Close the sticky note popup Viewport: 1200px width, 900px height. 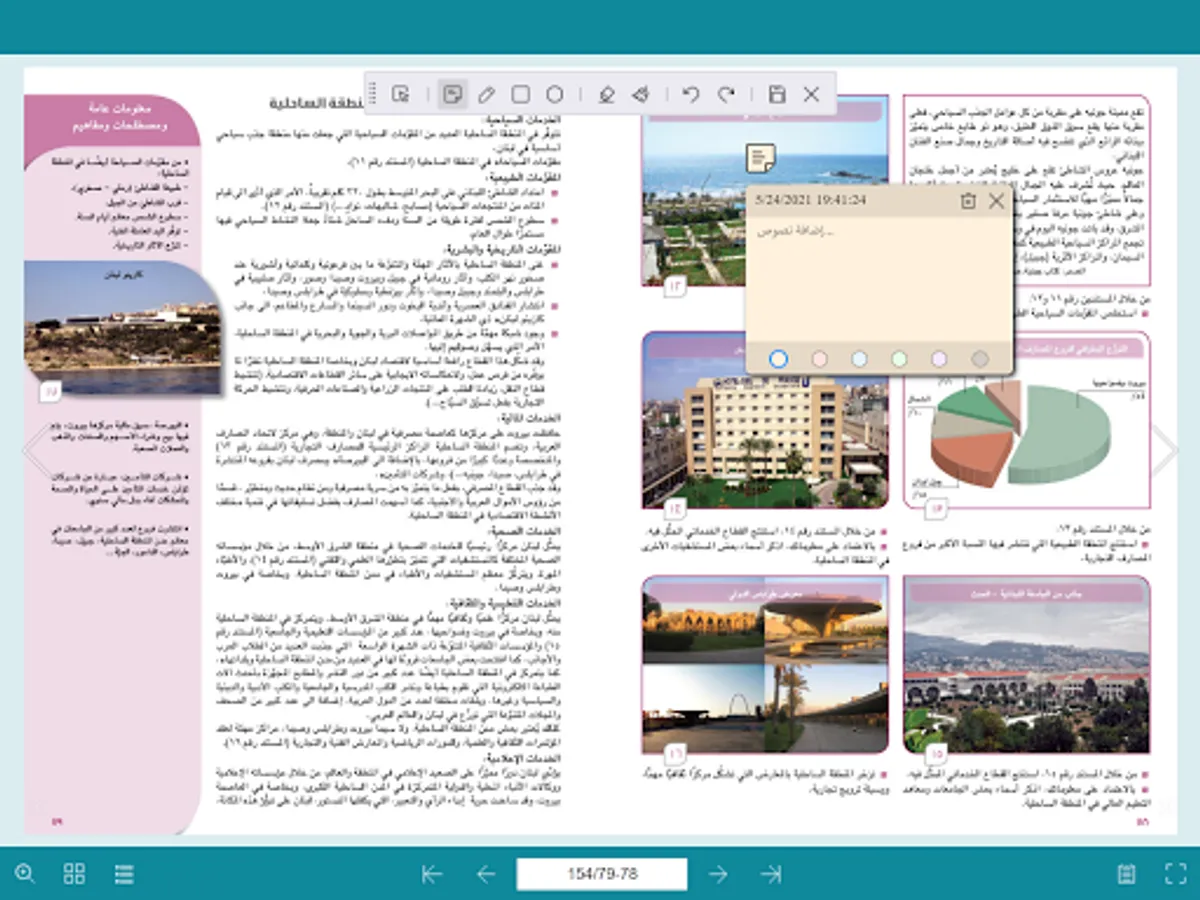tap(996, 201)
